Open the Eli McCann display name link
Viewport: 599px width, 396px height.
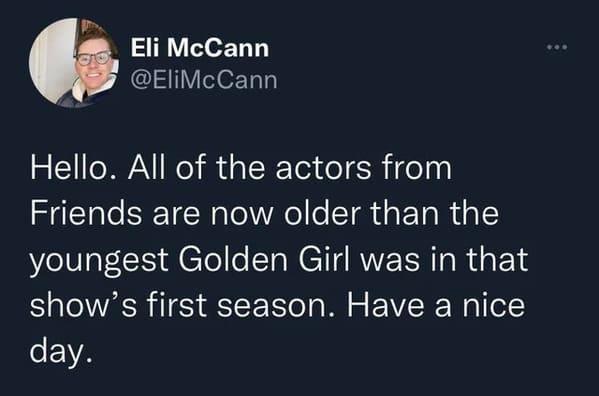point(200,48)
